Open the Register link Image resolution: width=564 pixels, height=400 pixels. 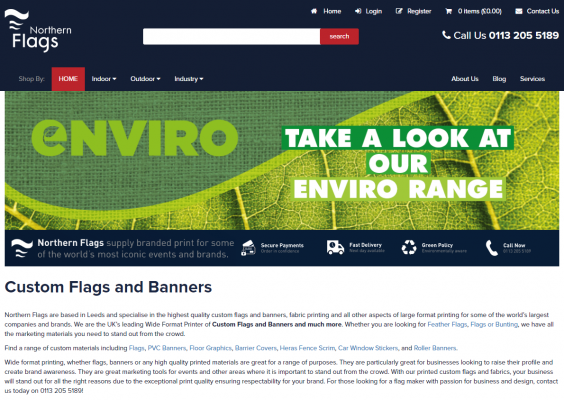coord(419,11)
